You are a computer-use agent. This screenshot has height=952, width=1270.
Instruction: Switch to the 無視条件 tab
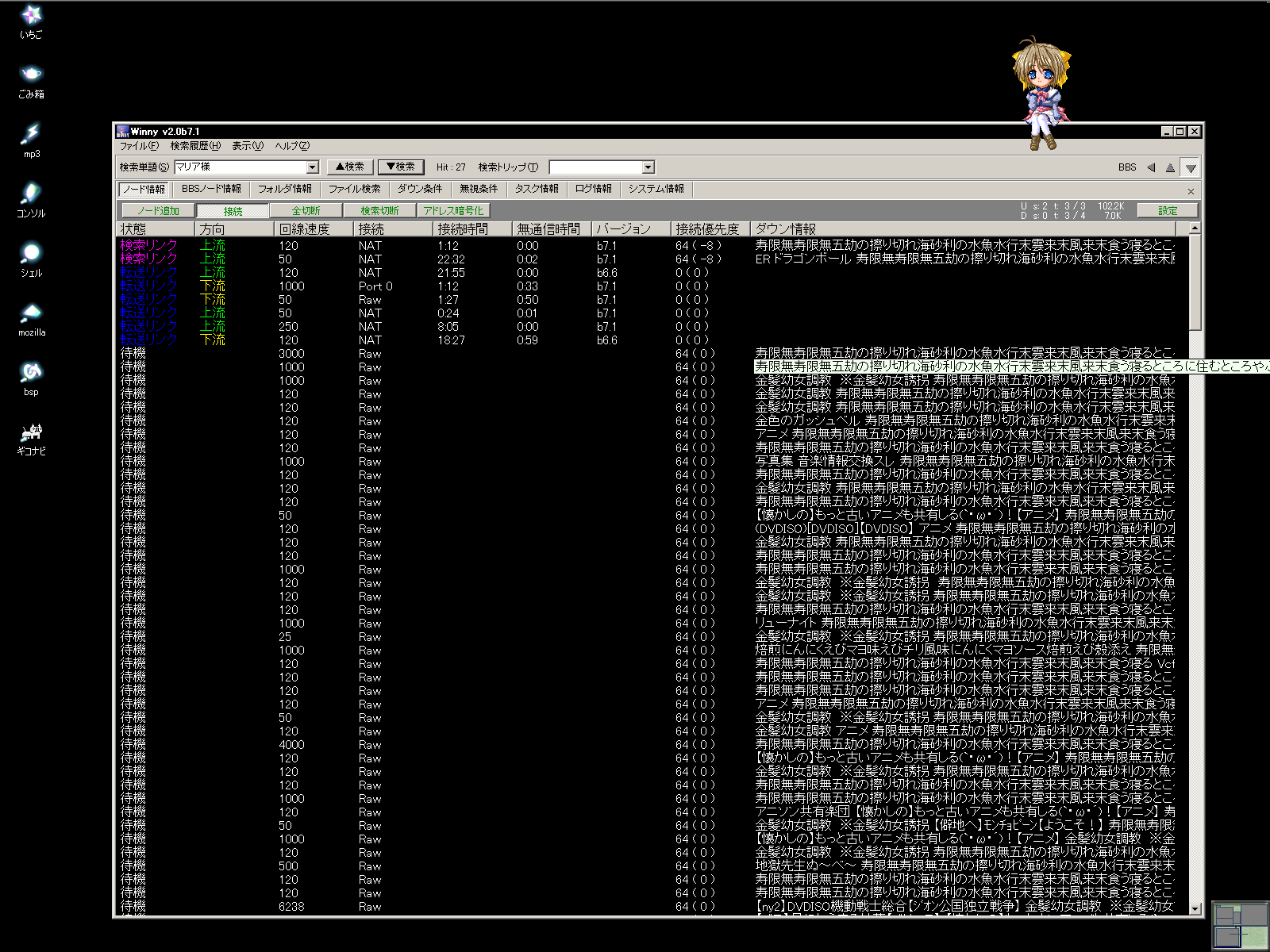coord(479,189)
